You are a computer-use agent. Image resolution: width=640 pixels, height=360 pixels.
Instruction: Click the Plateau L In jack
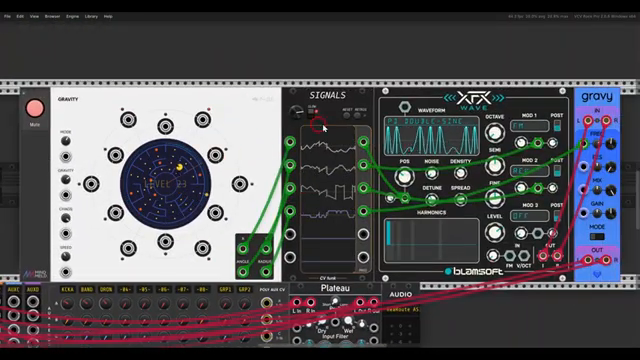point(297,302)
